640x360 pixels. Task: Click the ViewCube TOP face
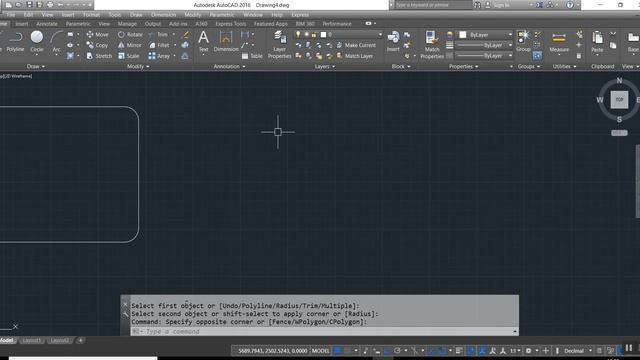pyautogui.click(x=619, y=100)
